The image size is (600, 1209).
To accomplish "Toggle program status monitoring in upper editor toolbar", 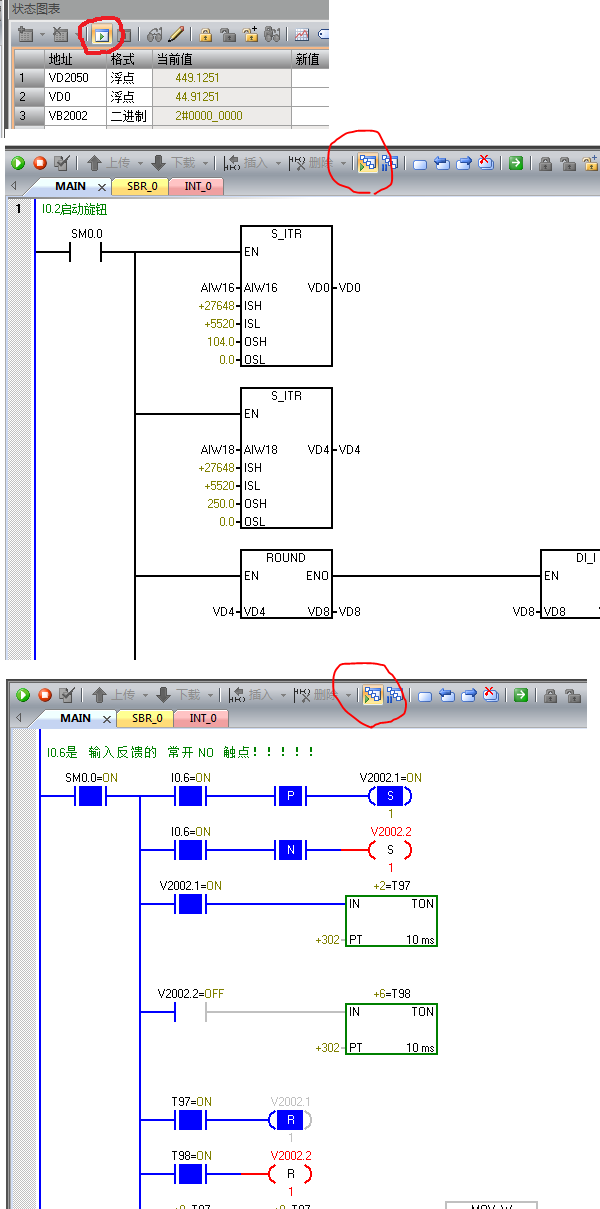I will pyautogui.click(x=367, y=163).
